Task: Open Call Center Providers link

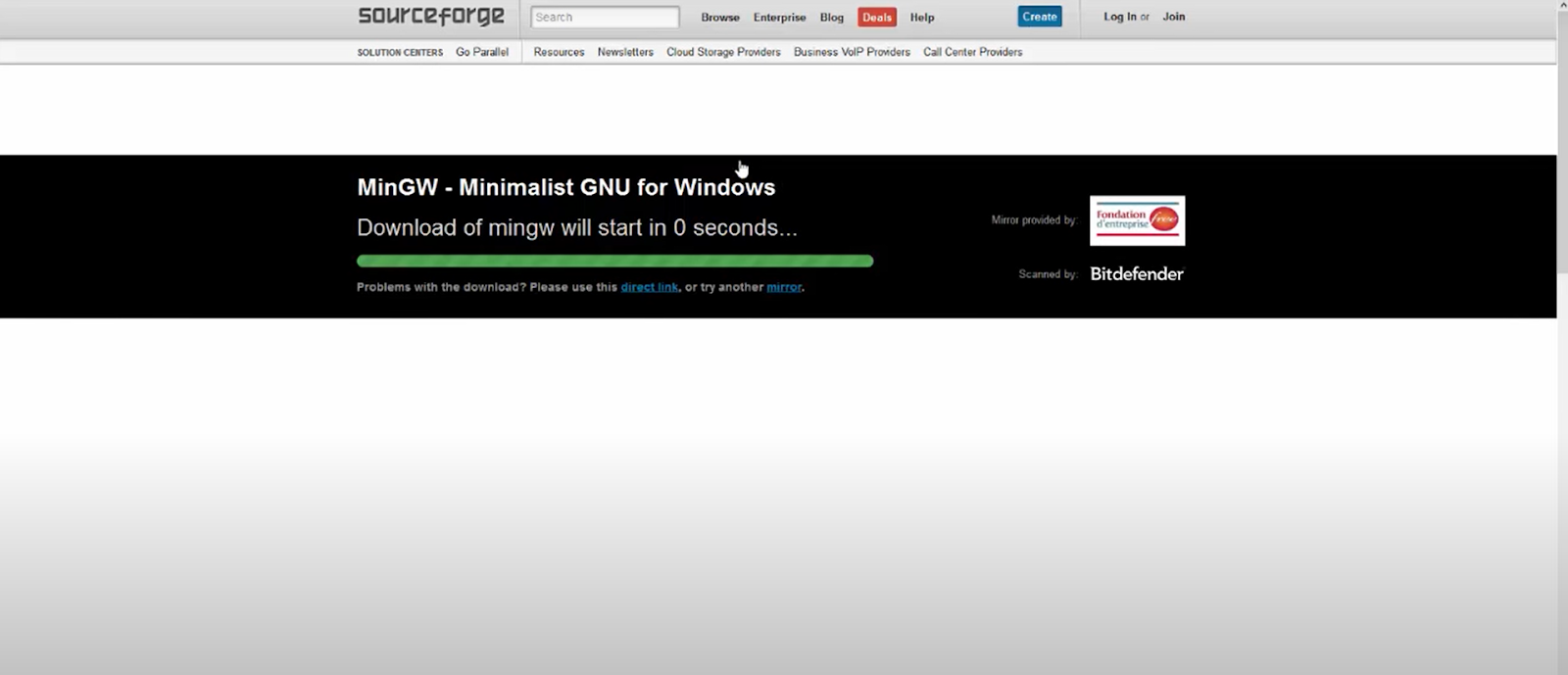Action: point(972,52)
